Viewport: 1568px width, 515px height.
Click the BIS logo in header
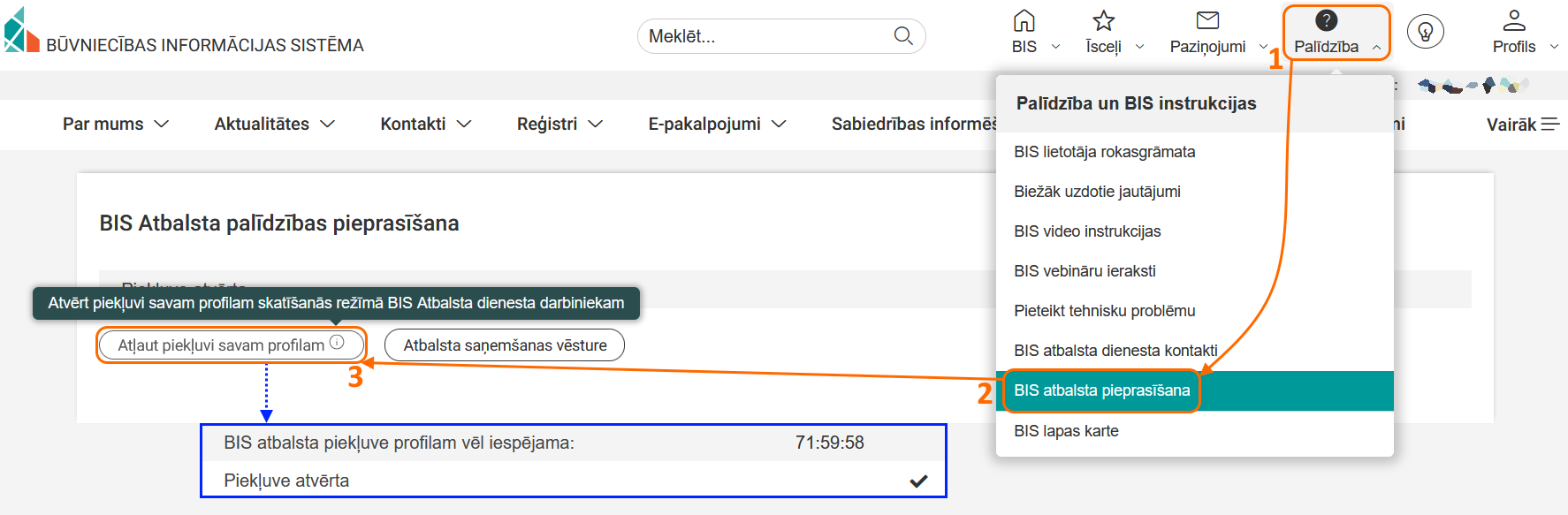(x=21, y=31)
